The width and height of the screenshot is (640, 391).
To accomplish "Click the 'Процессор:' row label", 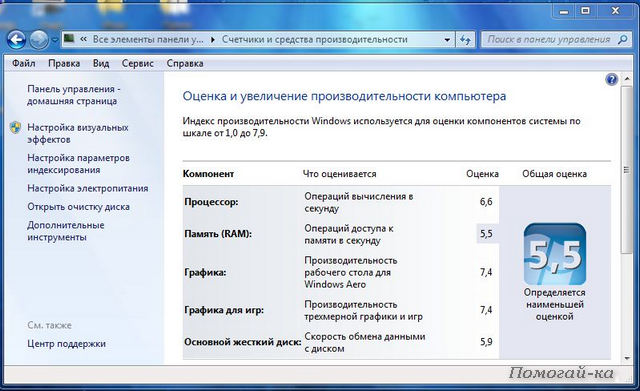I will coord(211,202).
